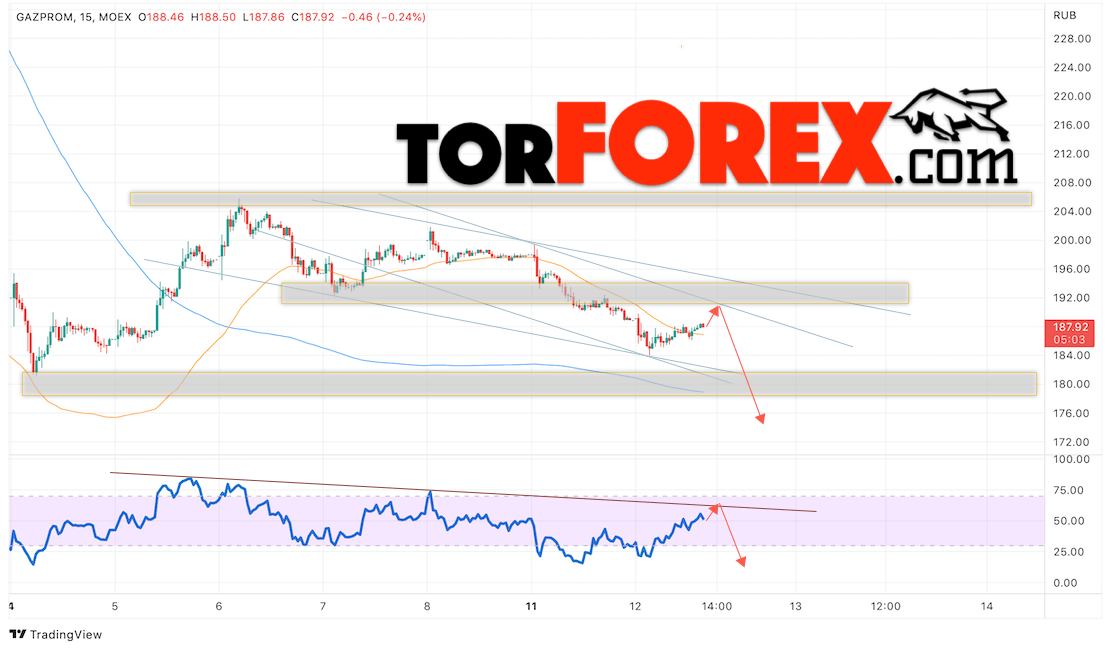Click the low price value L187.86
This screenshot has height=650, width=1111.
click(x=264, y=17)
